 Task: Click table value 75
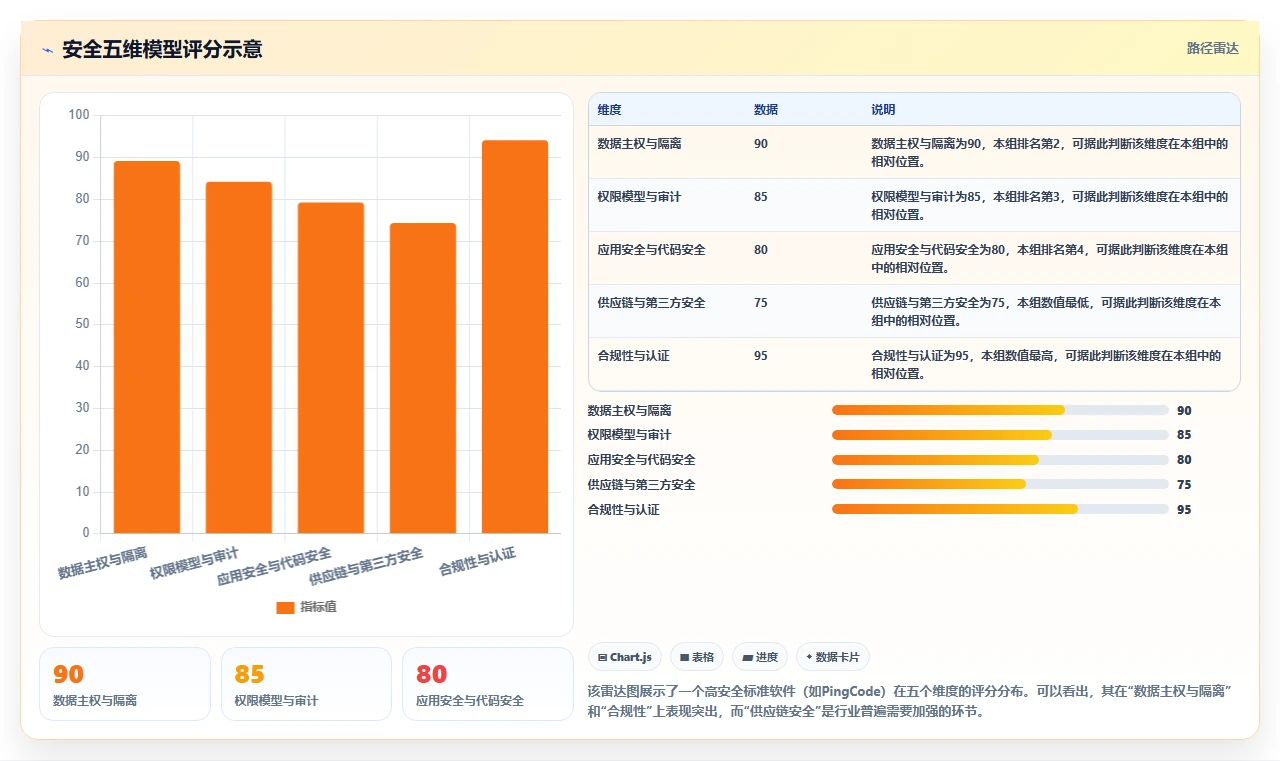click(x=761, y=303)
